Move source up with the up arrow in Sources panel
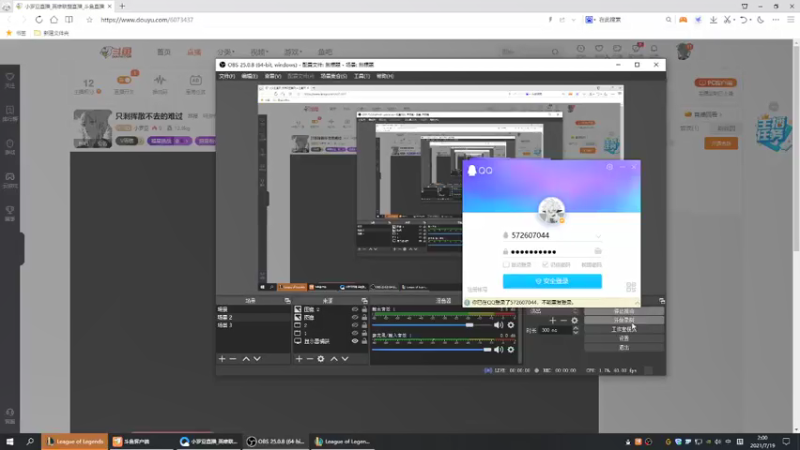 coord(334,359)
